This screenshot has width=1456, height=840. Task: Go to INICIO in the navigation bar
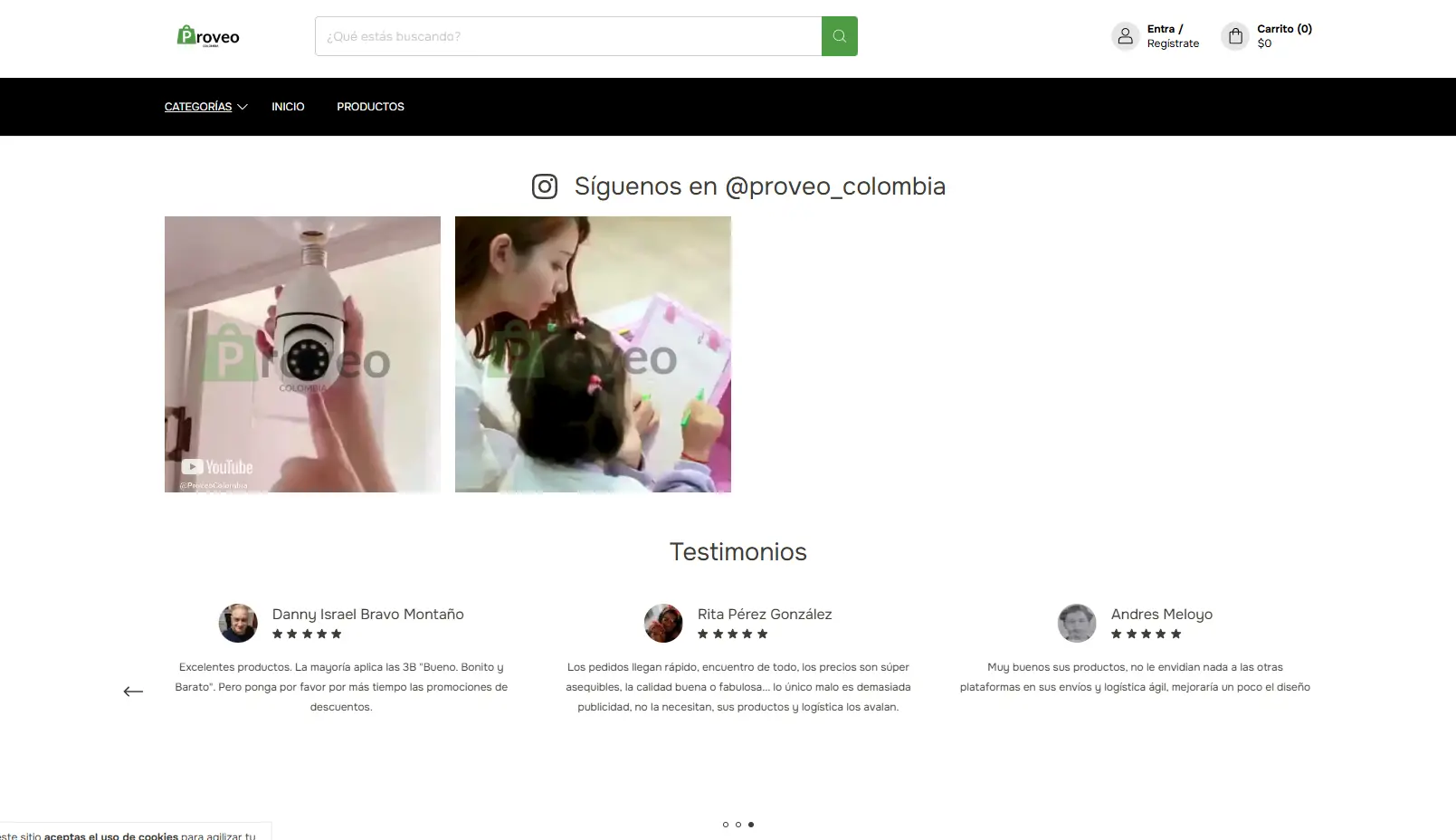288,107
